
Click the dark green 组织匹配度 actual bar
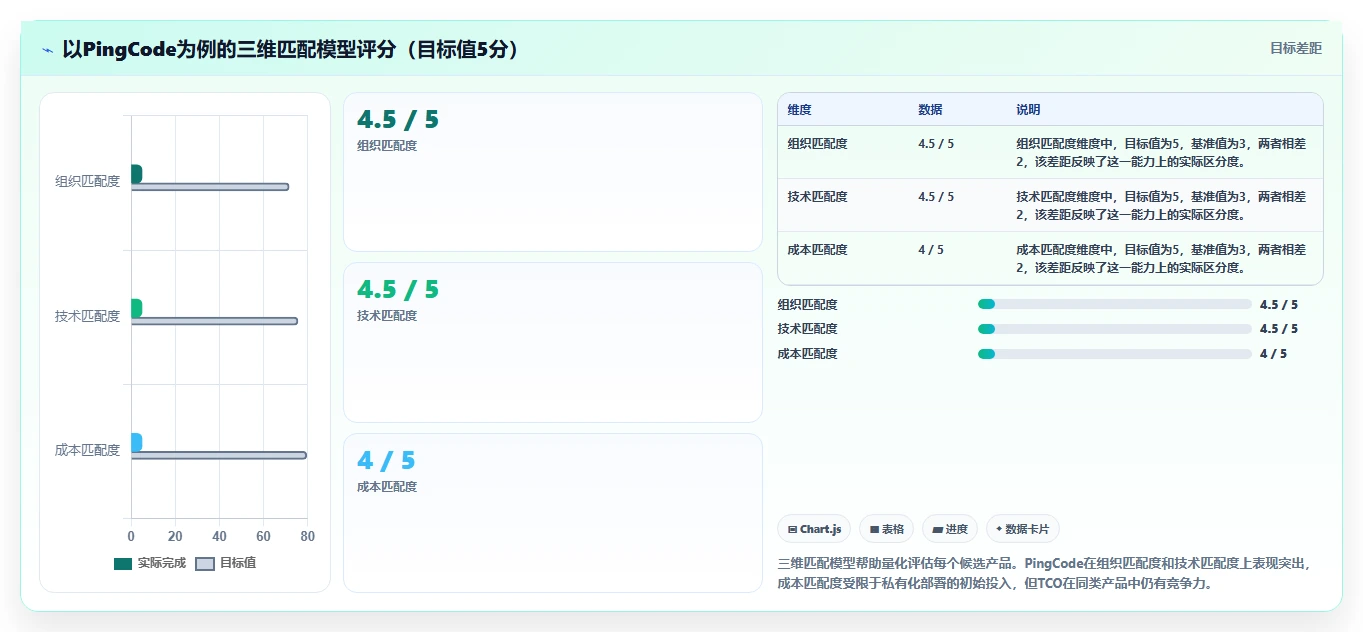(x=136, y=174)
